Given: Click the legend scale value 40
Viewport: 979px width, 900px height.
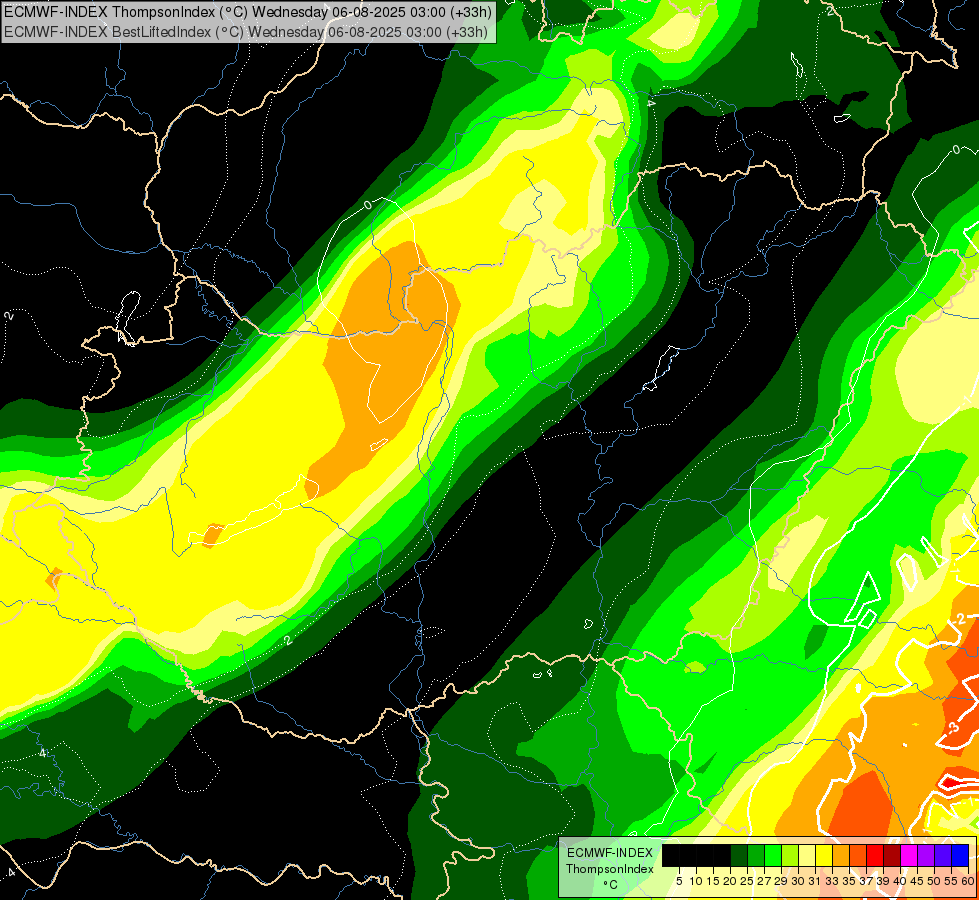Looking at the screenshot, I should click(x=900, y=881).
